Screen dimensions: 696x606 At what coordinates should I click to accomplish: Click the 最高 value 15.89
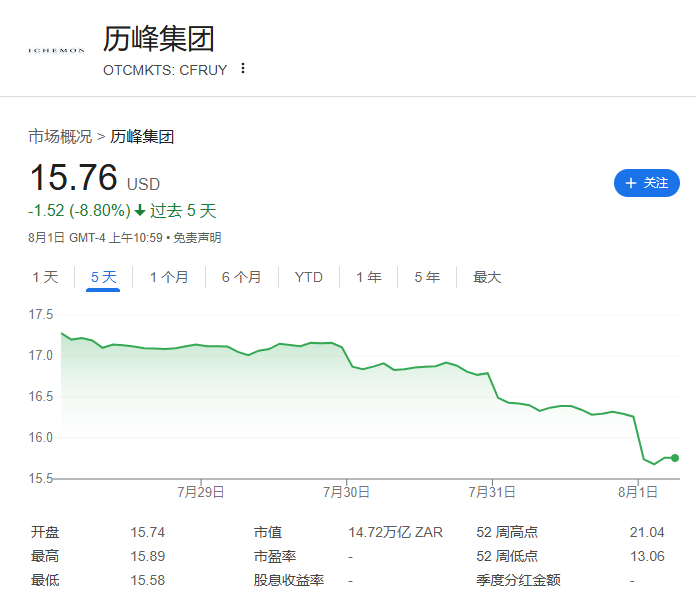(147, 556)
